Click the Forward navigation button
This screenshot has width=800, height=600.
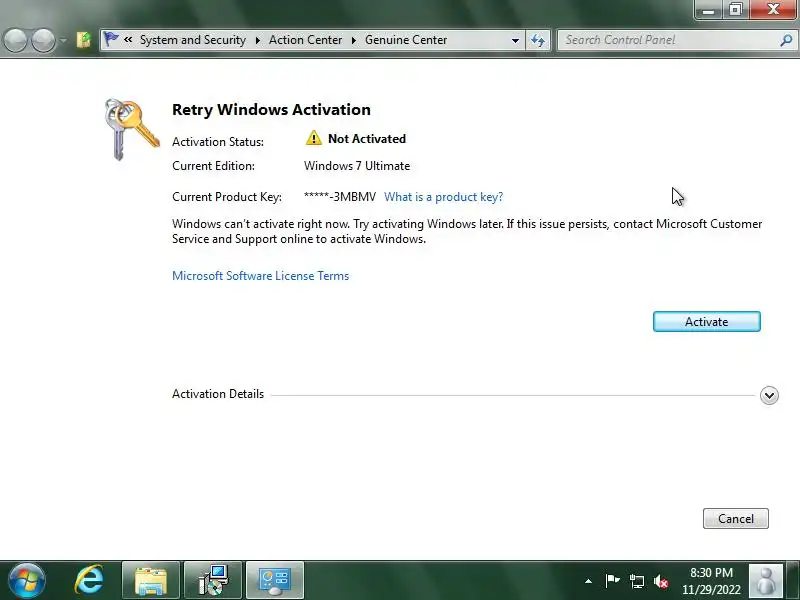(43, 40)
